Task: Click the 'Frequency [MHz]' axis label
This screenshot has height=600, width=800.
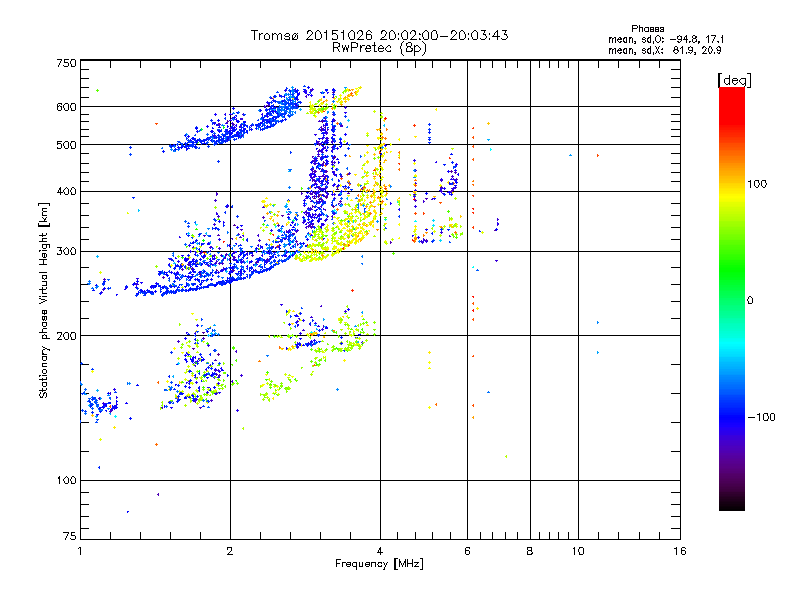Action: tap(379, 564)
